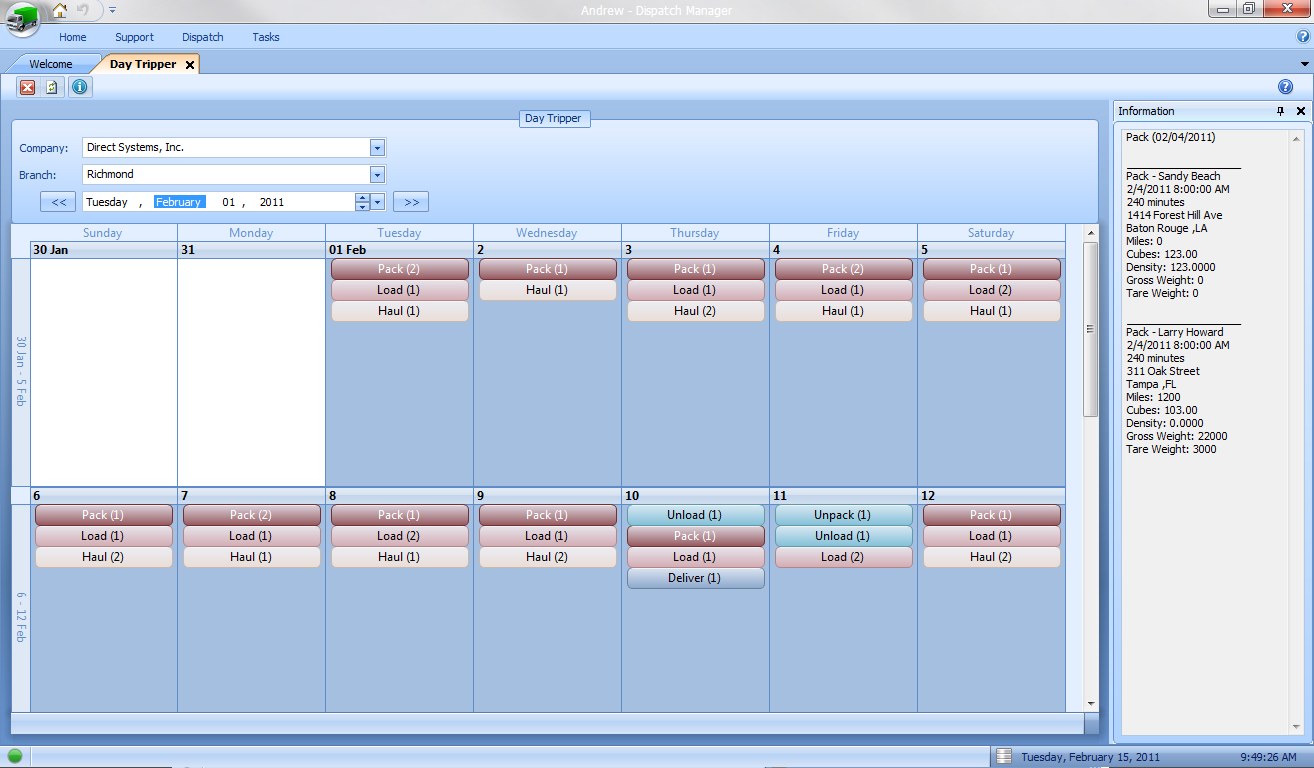Click the blue info toolbar icon

point(80,87)
